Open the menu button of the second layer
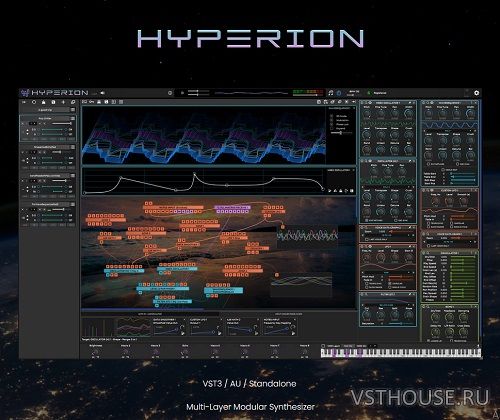 (73, 147)
